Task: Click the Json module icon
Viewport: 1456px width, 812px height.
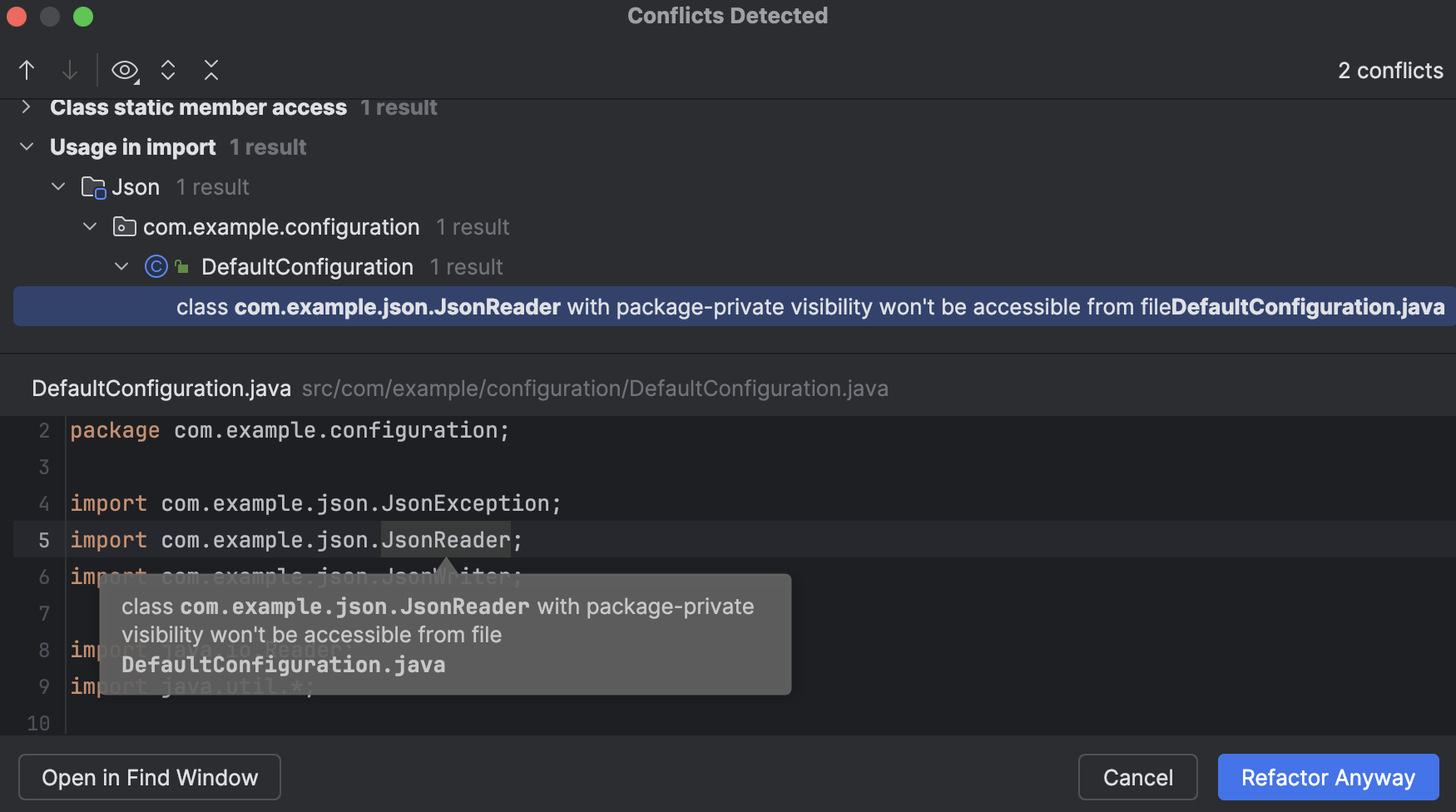Action: 93,186
